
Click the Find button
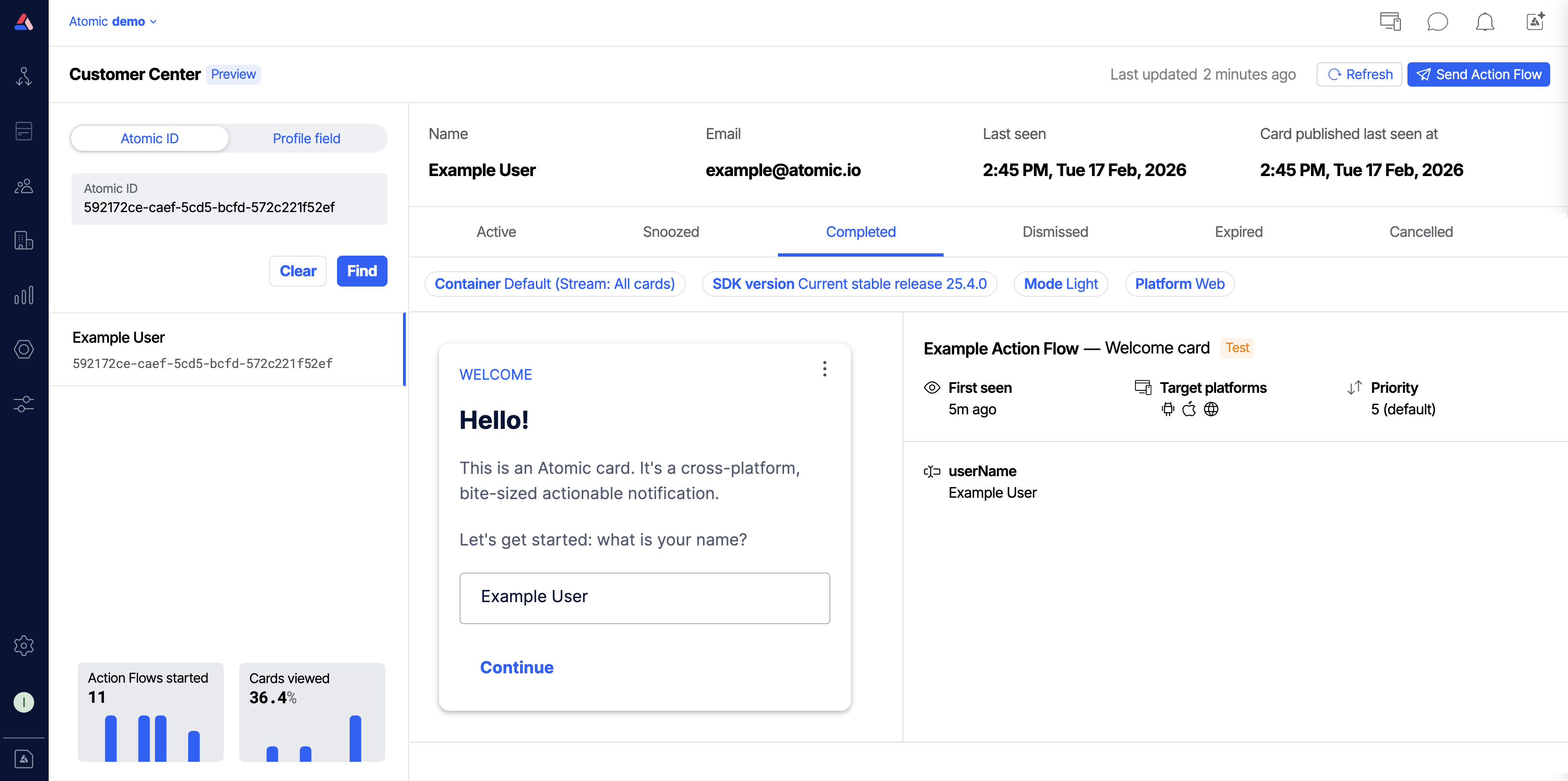click(361, 271)
